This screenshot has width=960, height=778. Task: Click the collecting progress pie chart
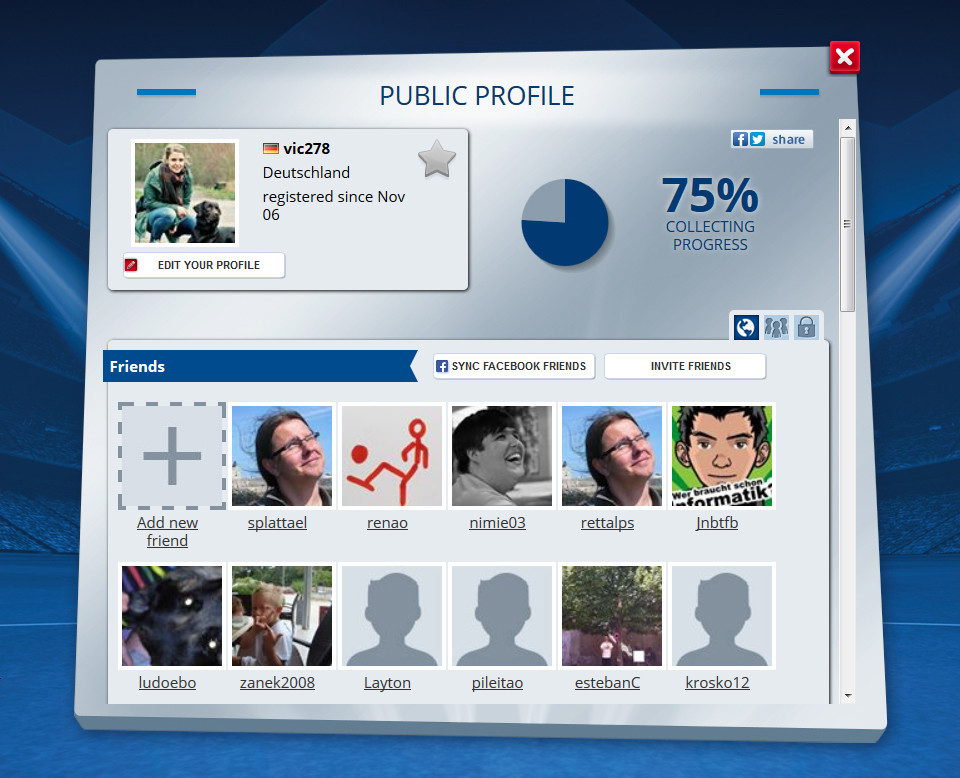pos(565,223)
